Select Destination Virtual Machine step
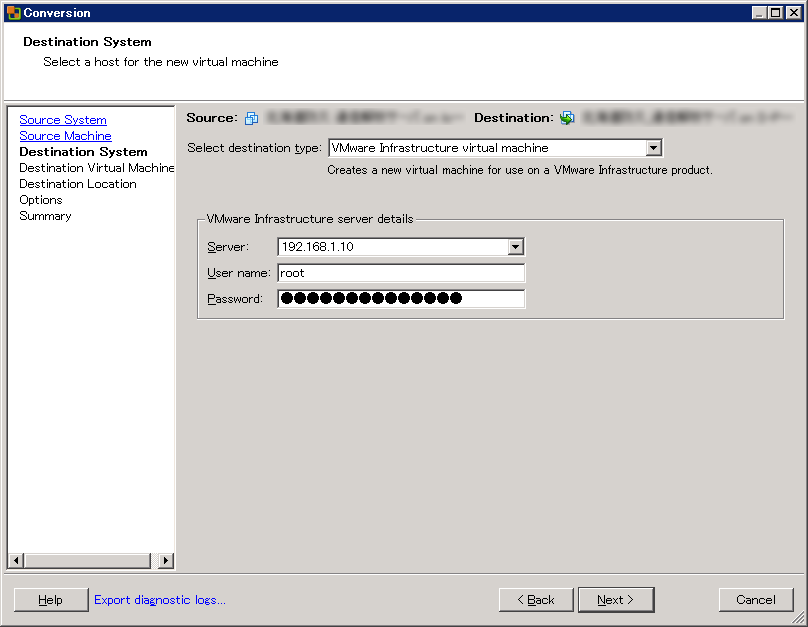 96,168
